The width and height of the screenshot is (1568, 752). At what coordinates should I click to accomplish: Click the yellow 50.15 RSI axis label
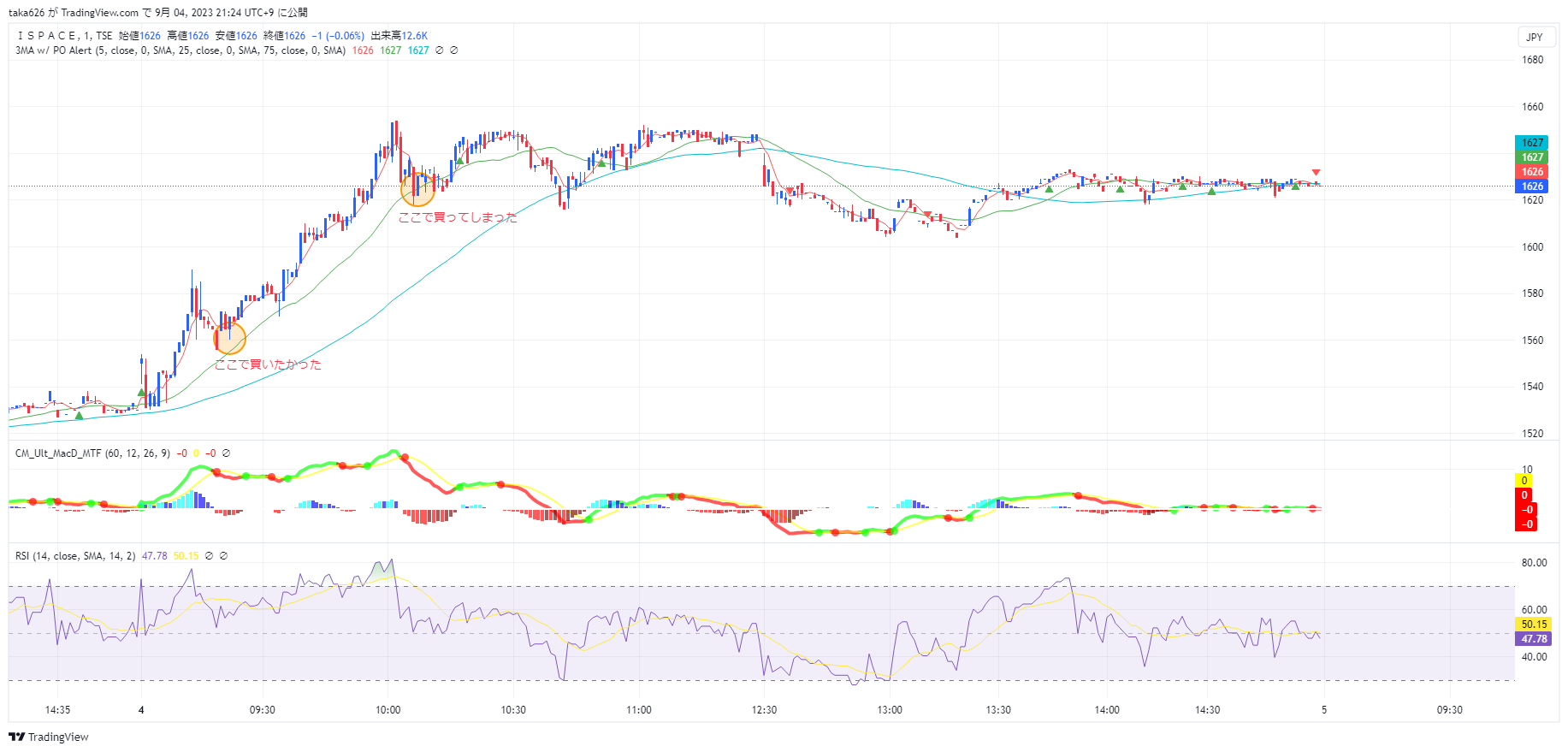(x=1533, y=625)
